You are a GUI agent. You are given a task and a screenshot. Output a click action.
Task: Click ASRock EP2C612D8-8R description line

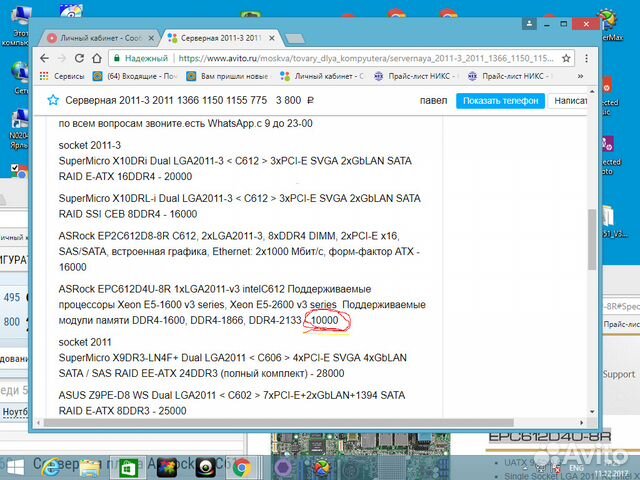pos(239,251)
